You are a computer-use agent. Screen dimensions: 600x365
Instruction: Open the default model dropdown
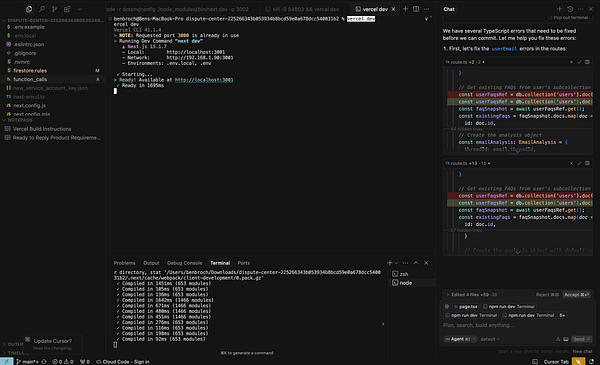490,339
